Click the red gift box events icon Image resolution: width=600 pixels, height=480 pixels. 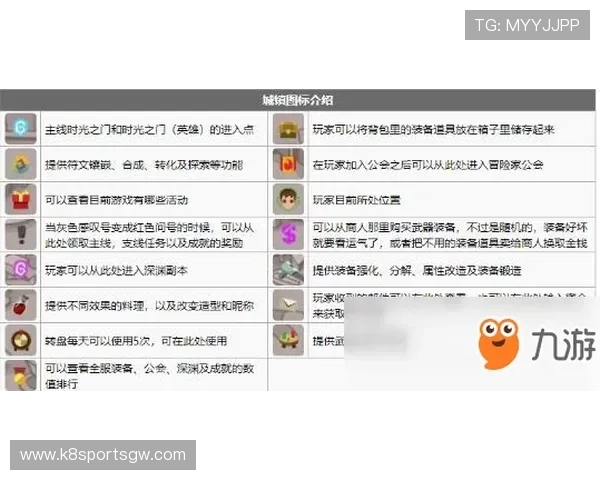click(x=21, y=199)
